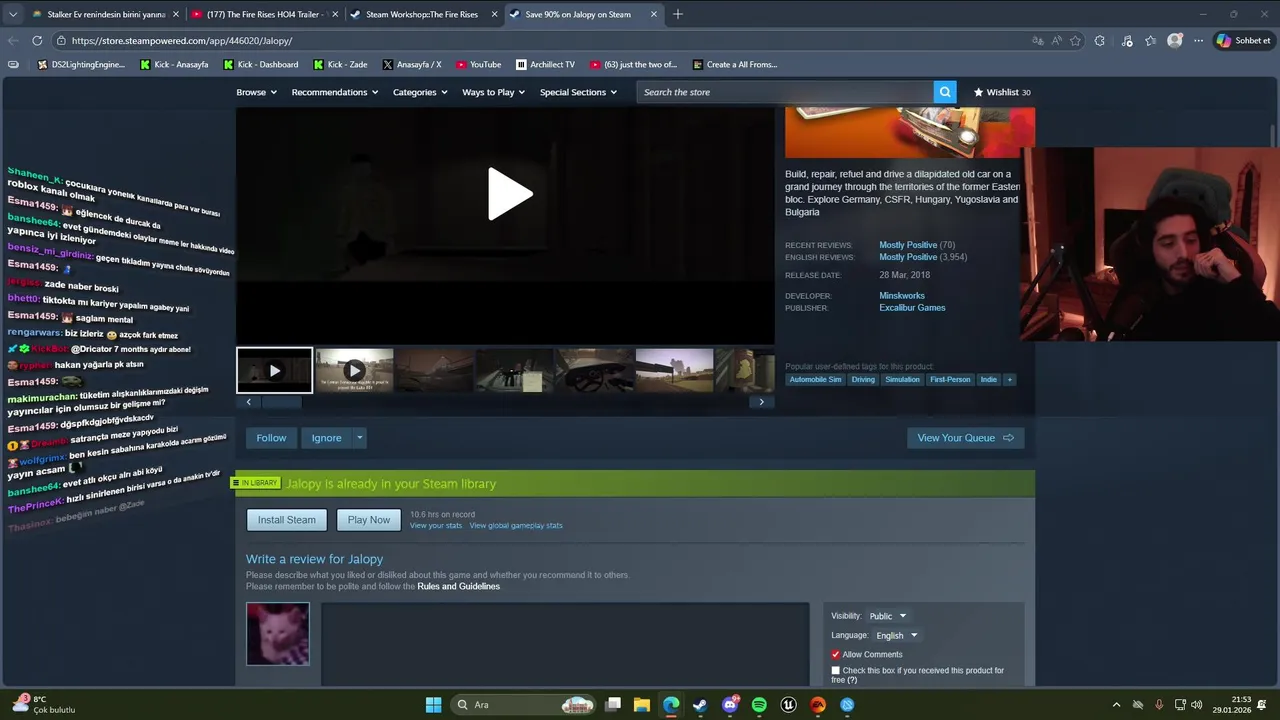Viewport: 1280px width, 720px height.
Task: Expand the Recommendations menu
Action: (335, 92)
